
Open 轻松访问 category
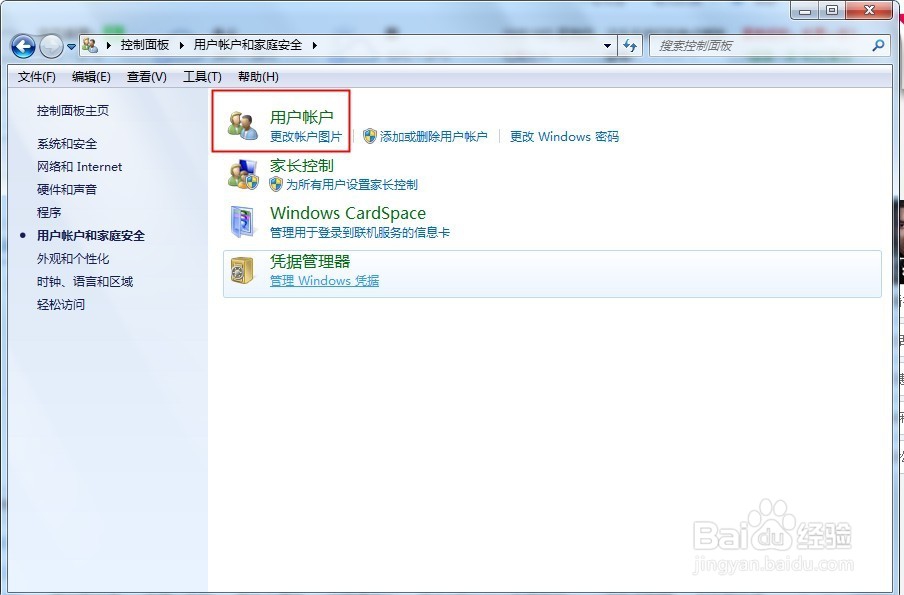(x=61, y=304)
